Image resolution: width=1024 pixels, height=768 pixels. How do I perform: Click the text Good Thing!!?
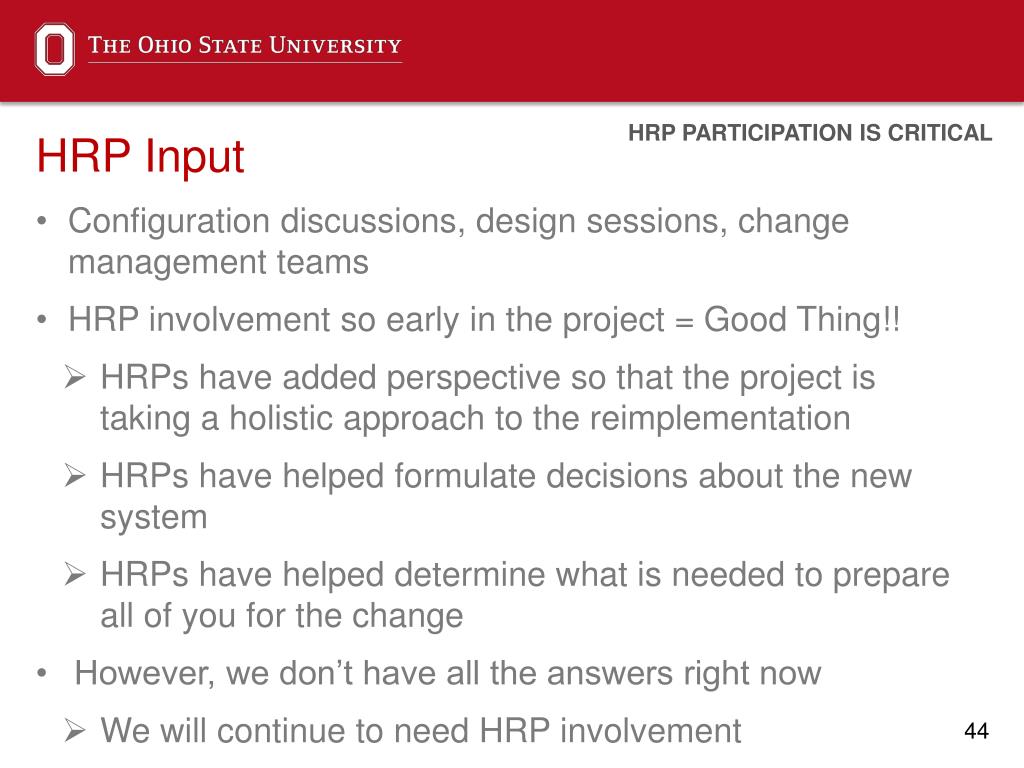(802, 320)
